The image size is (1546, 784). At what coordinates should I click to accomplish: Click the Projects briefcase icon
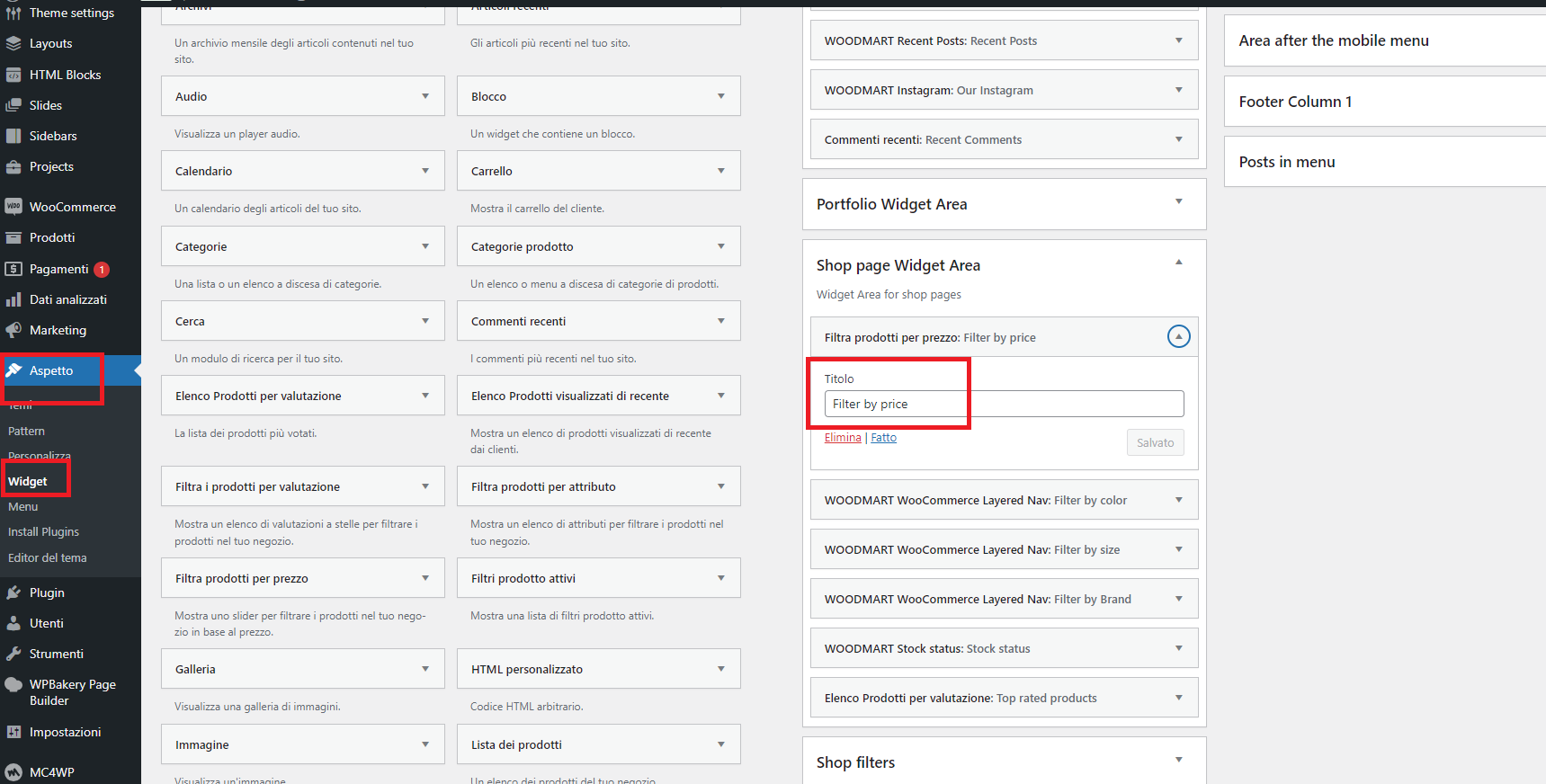tap(13, 166)
